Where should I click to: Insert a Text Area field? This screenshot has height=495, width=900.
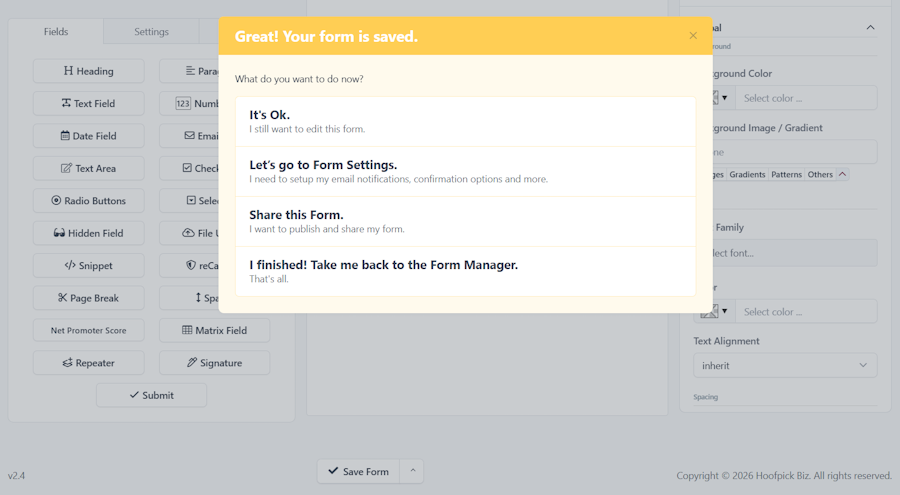[88, 168]
